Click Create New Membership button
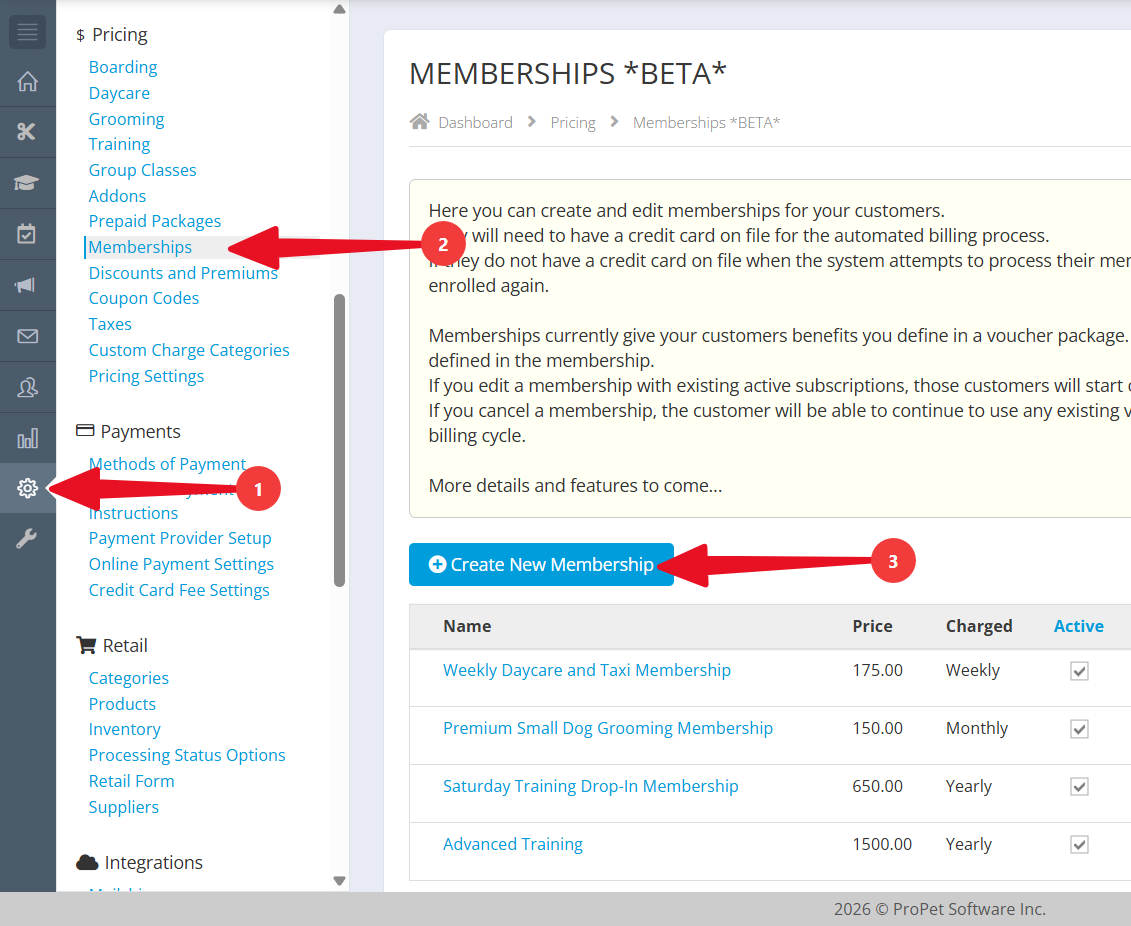Screen dimensions: 1131x926 pos(541,565)
